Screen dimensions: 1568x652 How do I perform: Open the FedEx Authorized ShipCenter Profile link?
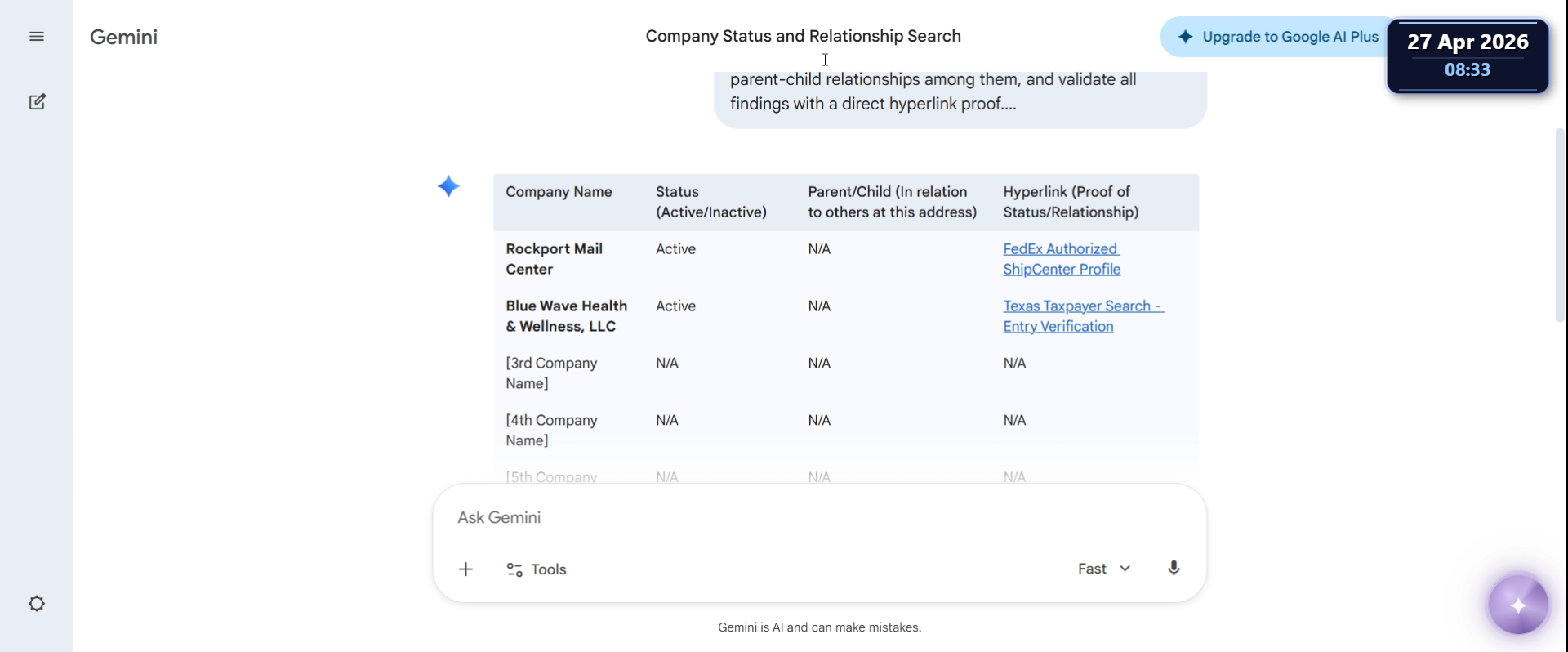(x=1062, y=259)
